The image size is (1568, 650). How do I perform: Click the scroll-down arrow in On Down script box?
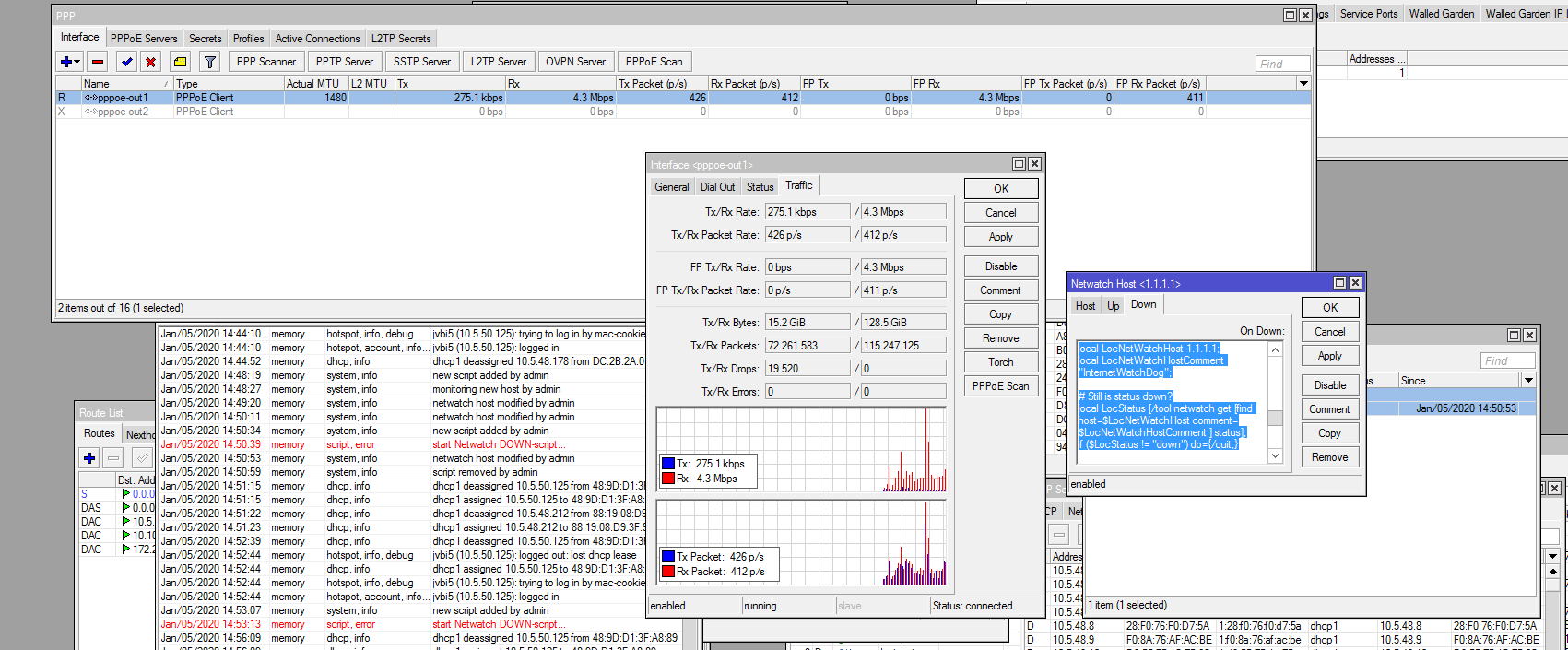coord(1276,455)
